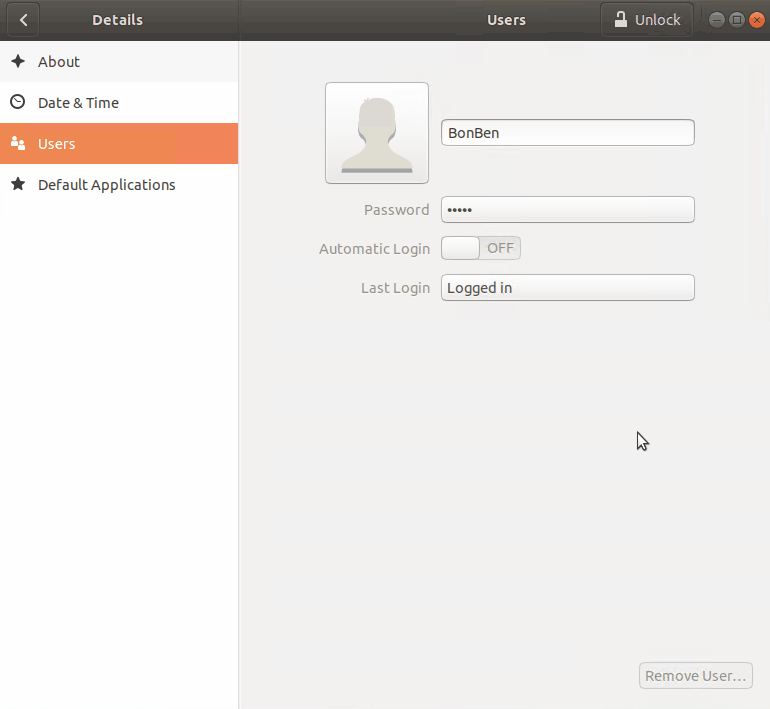
Task: Unlock user settings with the Unlock button
Action: point(647,20)
